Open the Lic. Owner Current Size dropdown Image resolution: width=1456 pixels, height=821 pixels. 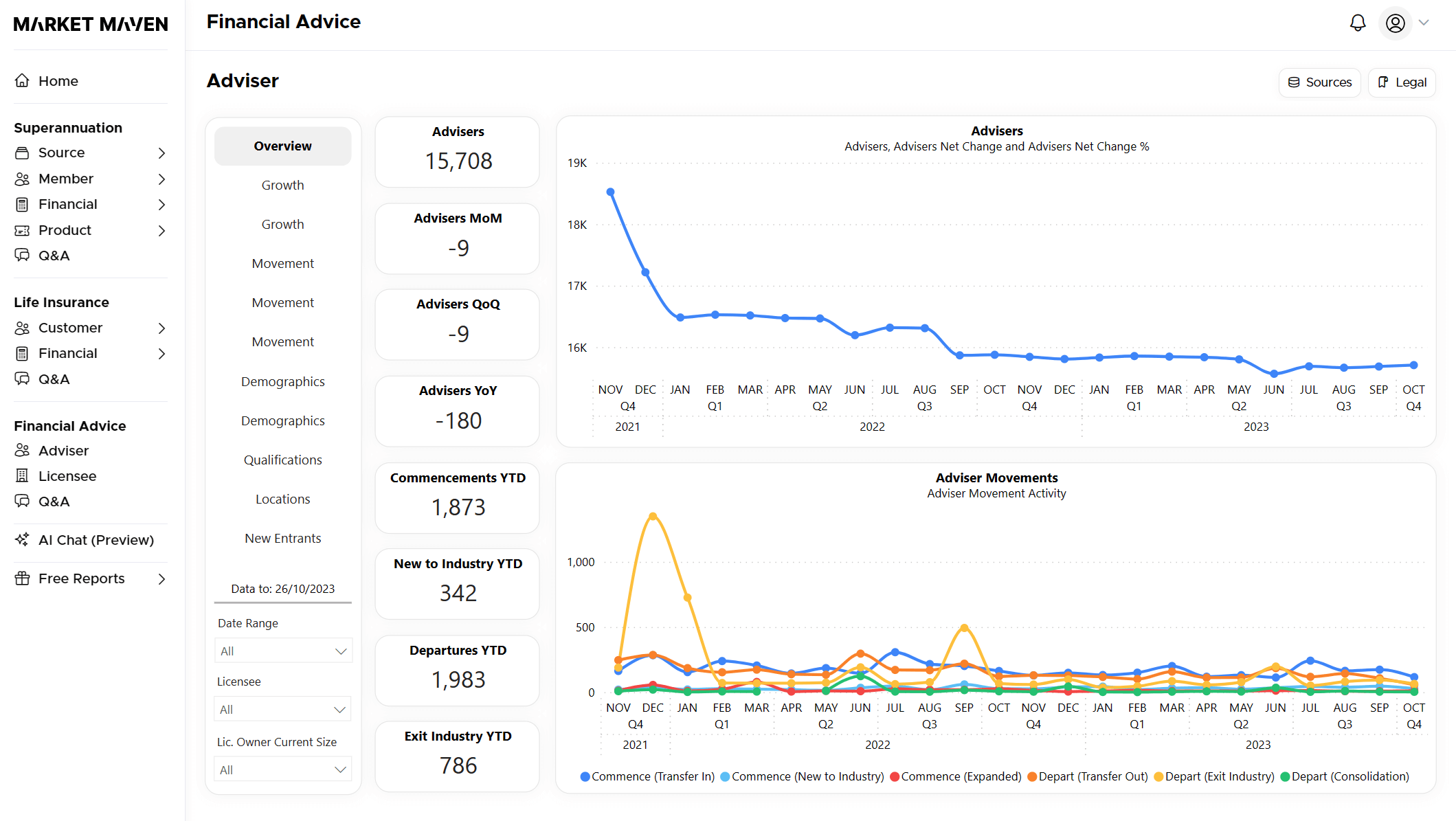coord(282,769)
